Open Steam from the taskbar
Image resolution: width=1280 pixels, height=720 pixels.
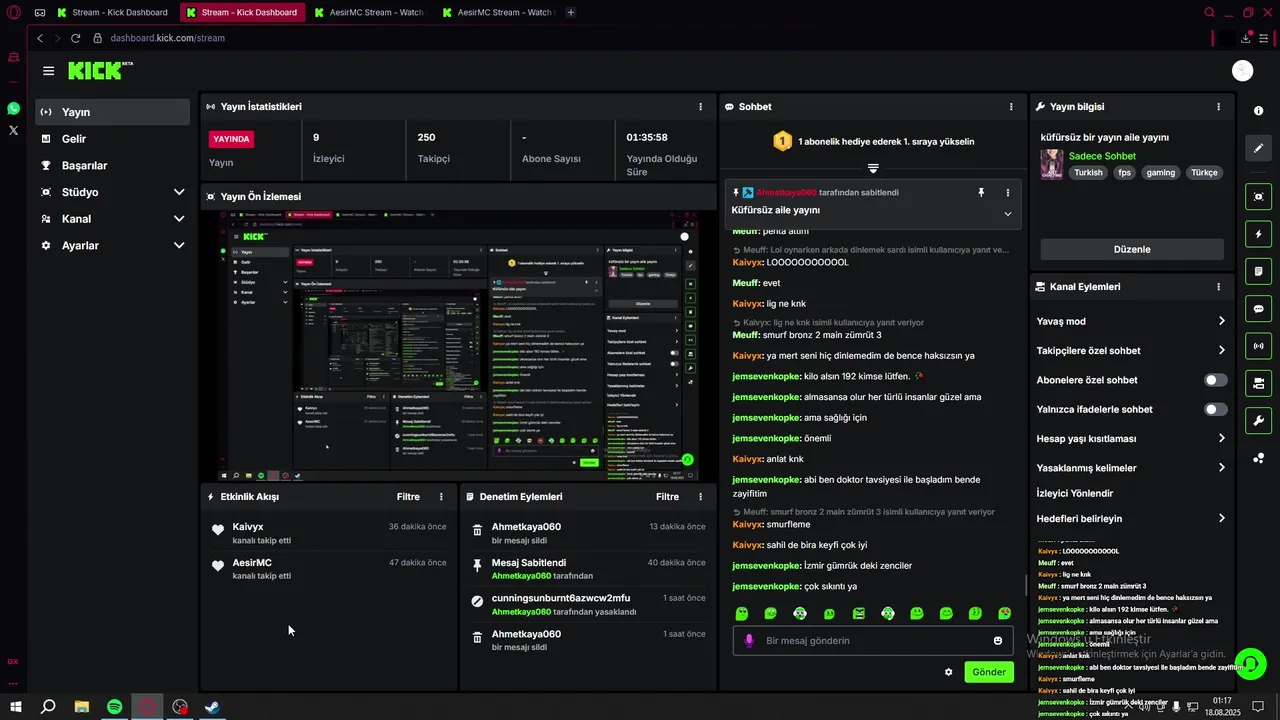tap(213, 707)
